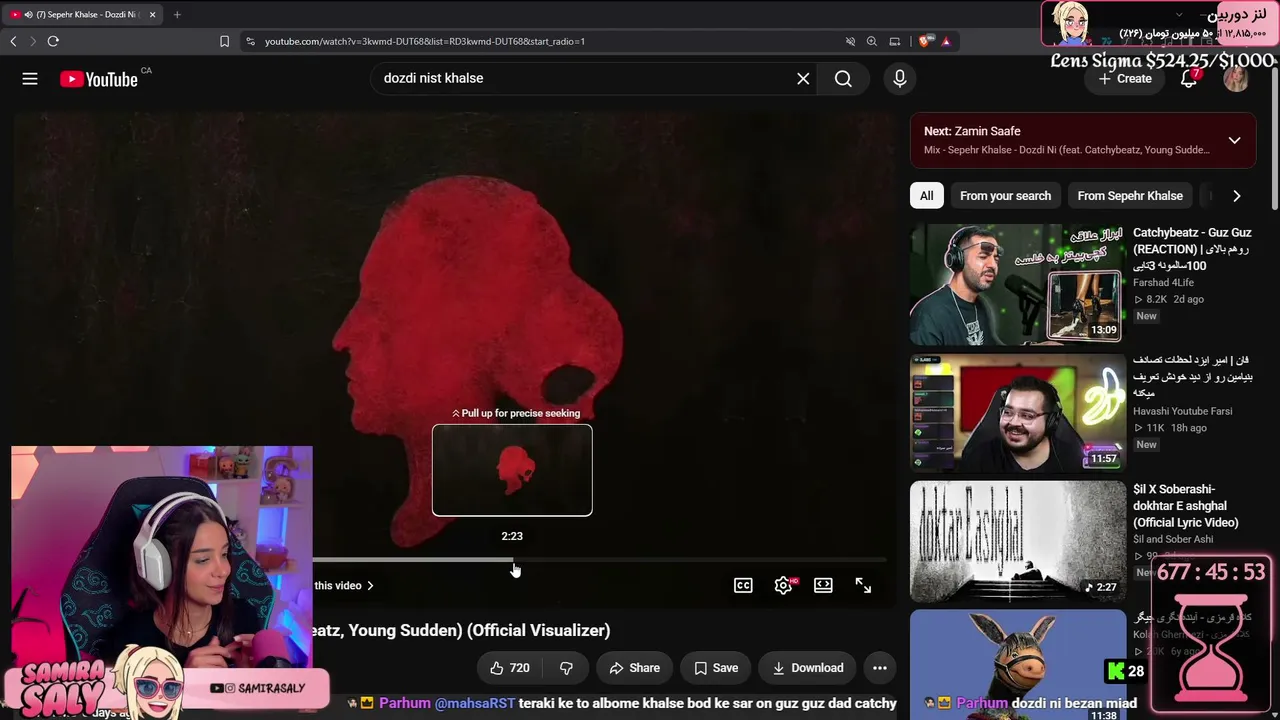The width and height of the screenshot is (1280, 720).
Task: Go to YouTube home via logo
Action: click(x=99, y=79)
